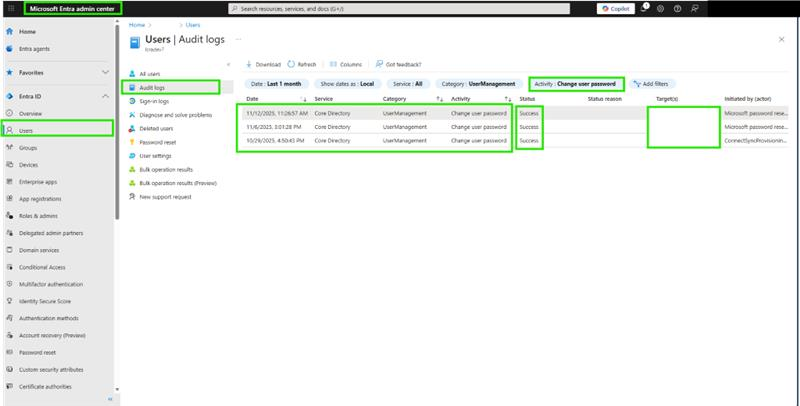Click the User settings gear icon

pos(132,156)
